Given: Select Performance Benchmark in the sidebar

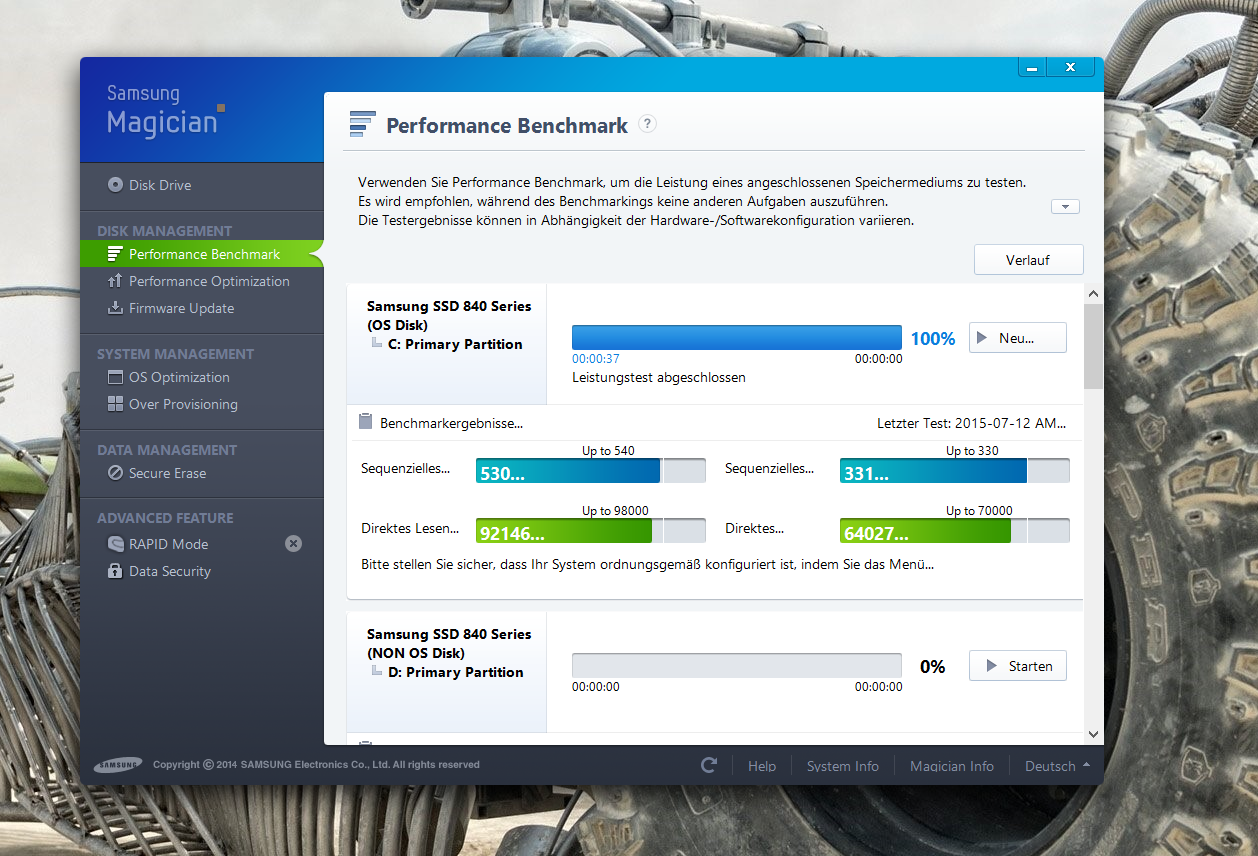Looking at the screenshot, I should (x=201, y=254).
